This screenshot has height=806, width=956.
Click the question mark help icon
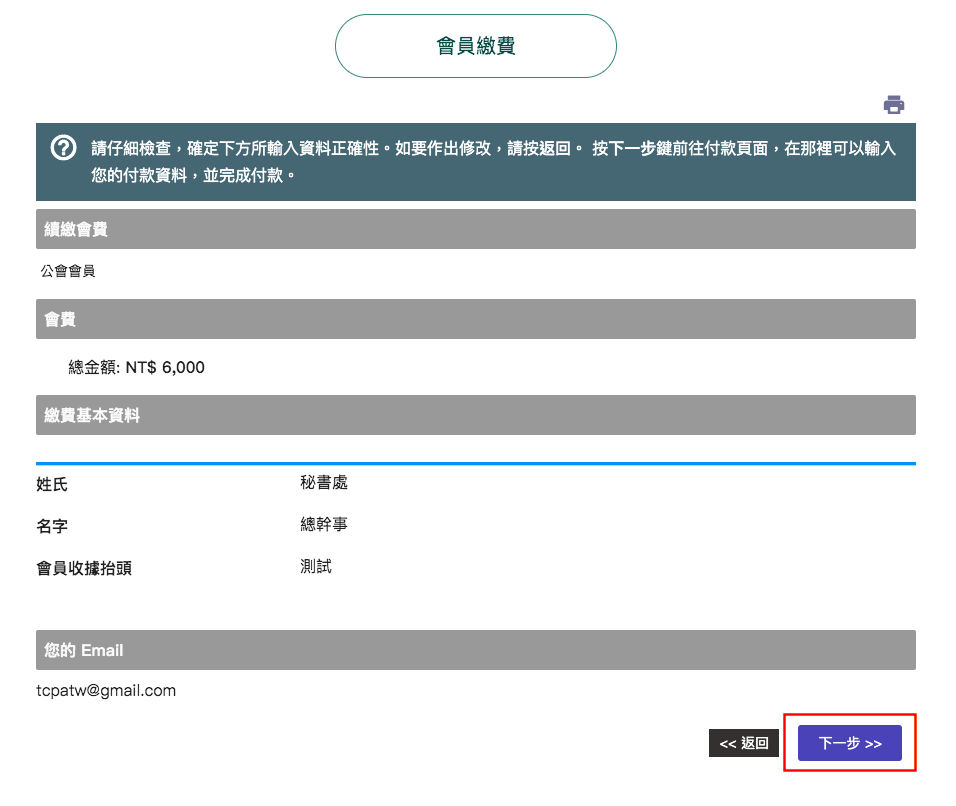(x=63, y=148)
